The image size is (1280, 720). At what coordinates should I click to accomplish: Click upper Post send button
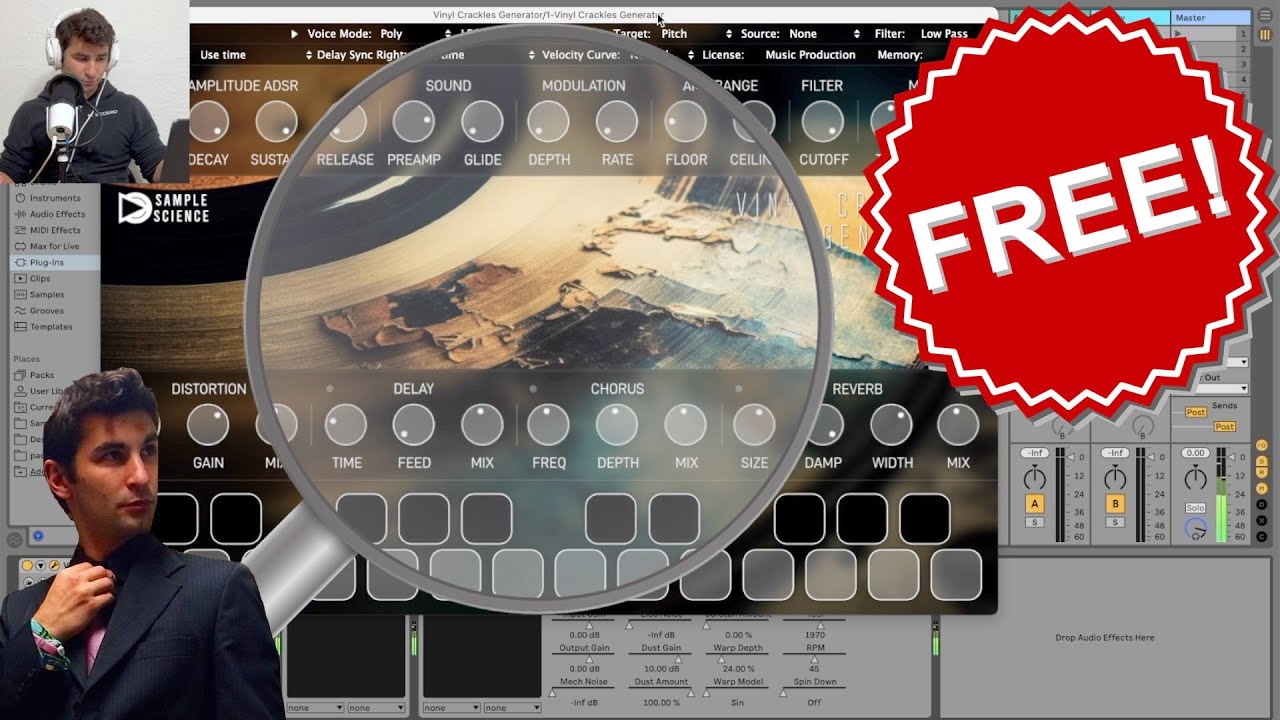point(1196,412)
